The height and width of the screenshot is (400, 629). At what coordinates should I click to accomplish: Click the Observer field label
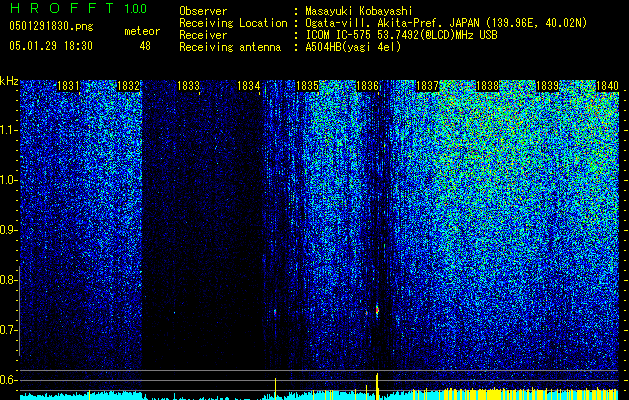[203, 11]
